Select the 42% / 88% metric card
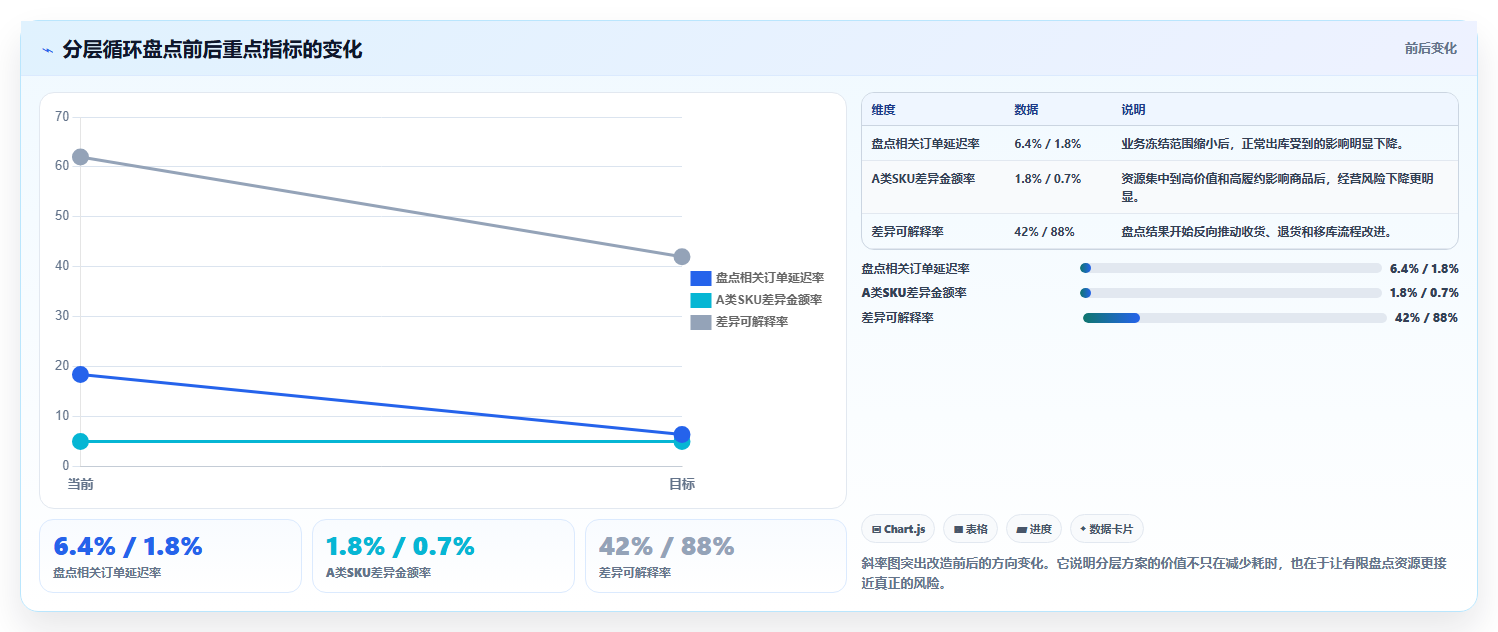 (x=715, y=556)
